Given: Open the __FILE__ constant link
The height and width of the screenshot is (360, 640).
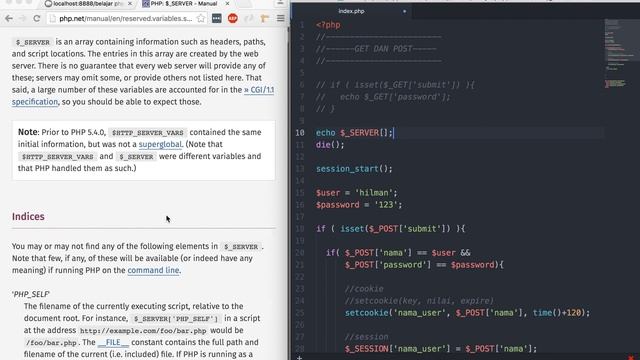Looking at the screenshot, I should [x=113, y=342].
